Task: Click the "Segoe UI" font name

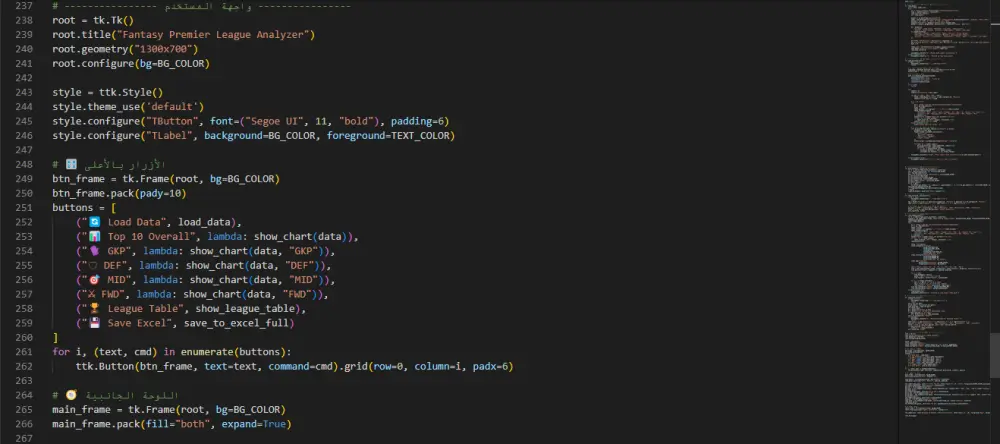Action: click(277, 121)
